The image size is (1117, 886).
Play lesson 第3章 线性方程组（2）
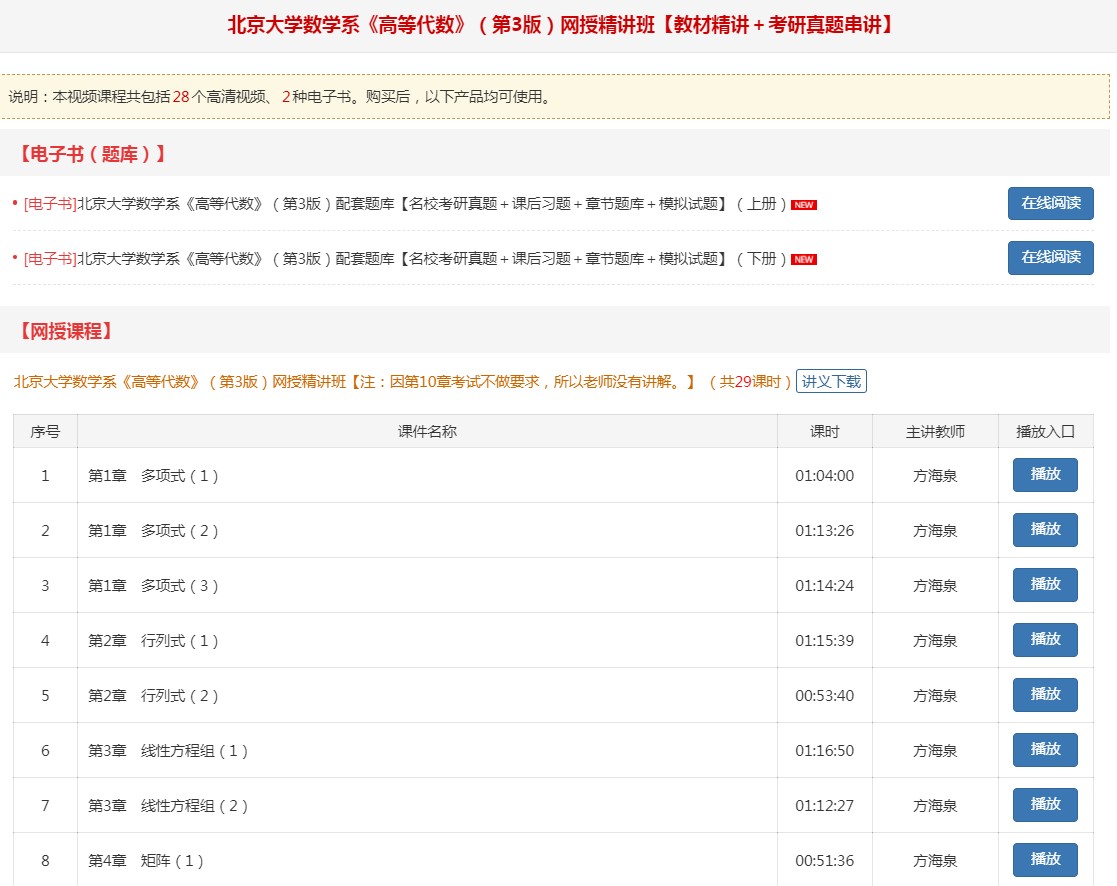point(1045,804)
